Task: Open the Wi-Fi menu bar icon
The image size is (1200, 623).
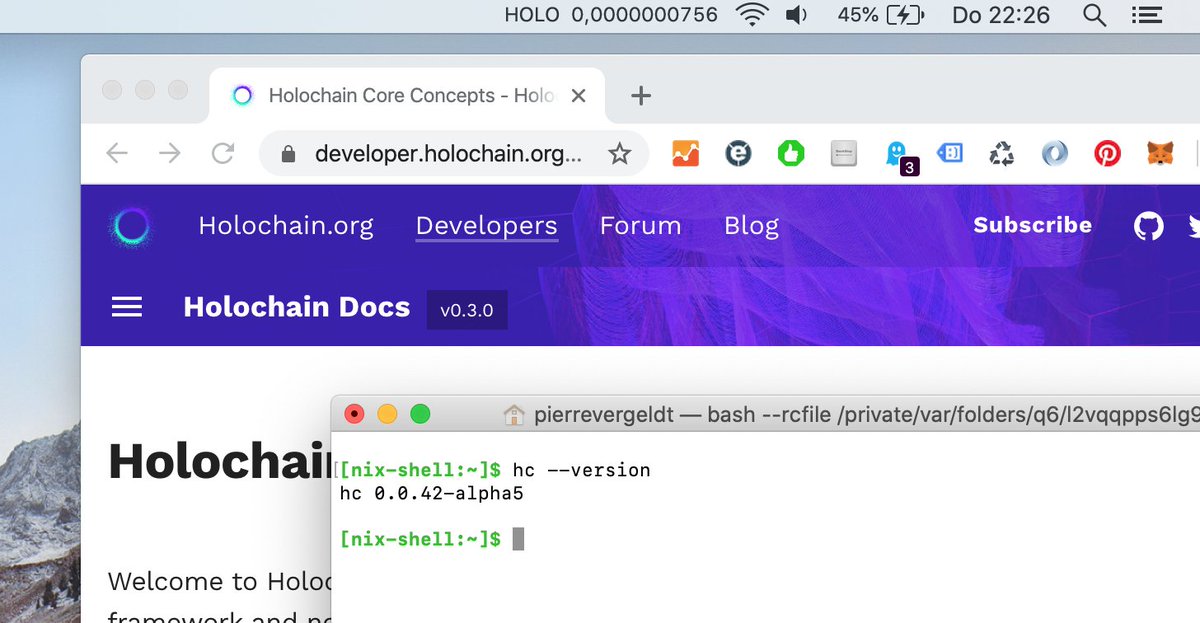Action: 752,15
